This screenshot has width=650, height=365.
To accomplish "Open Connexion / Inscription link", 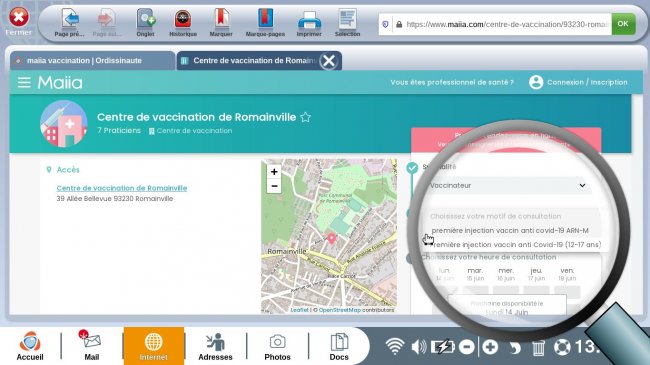I will pos(587,82).
